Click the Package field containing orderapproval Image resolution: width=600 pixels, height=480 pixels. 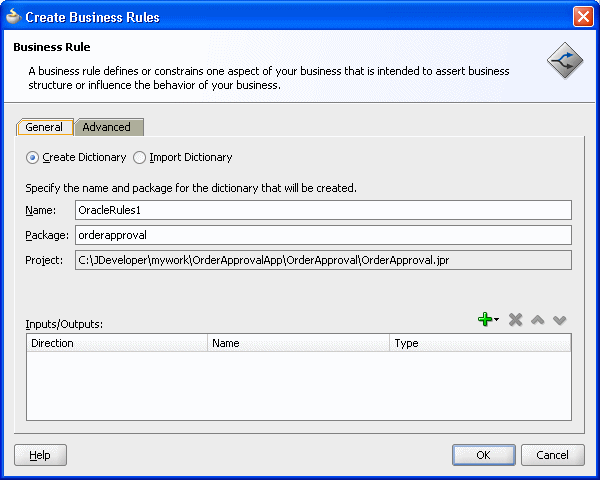[323, 235]
